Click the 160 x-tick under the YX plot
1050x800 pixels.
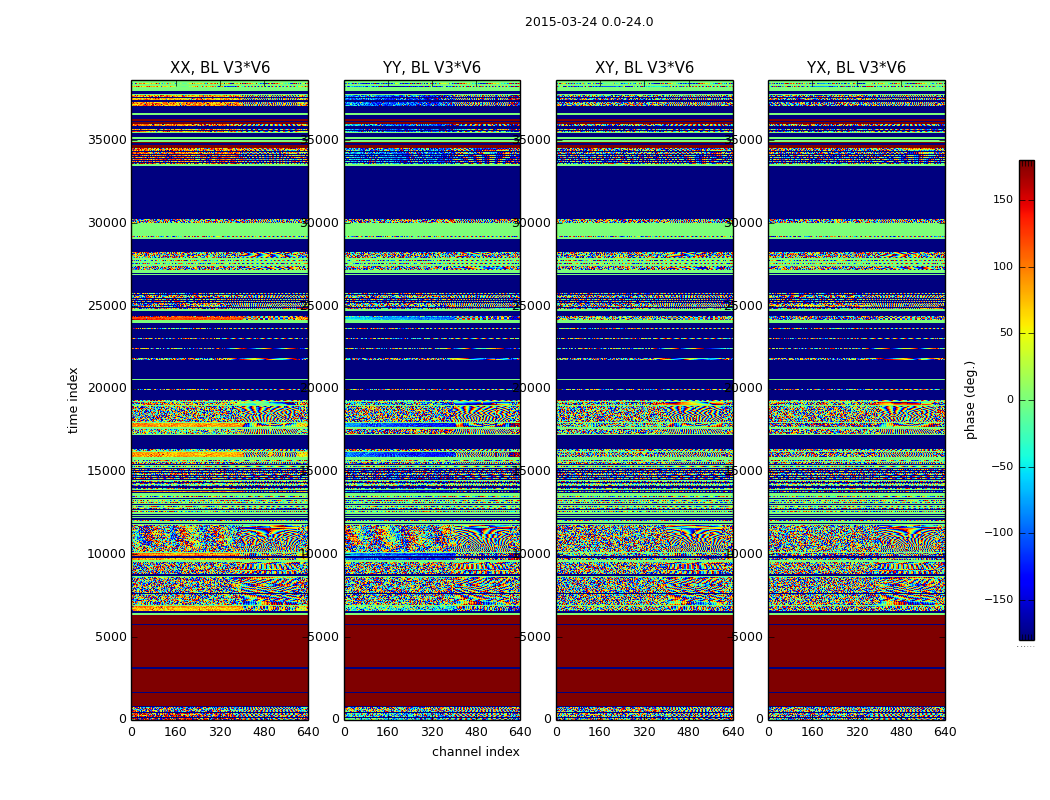click(812, 732)
